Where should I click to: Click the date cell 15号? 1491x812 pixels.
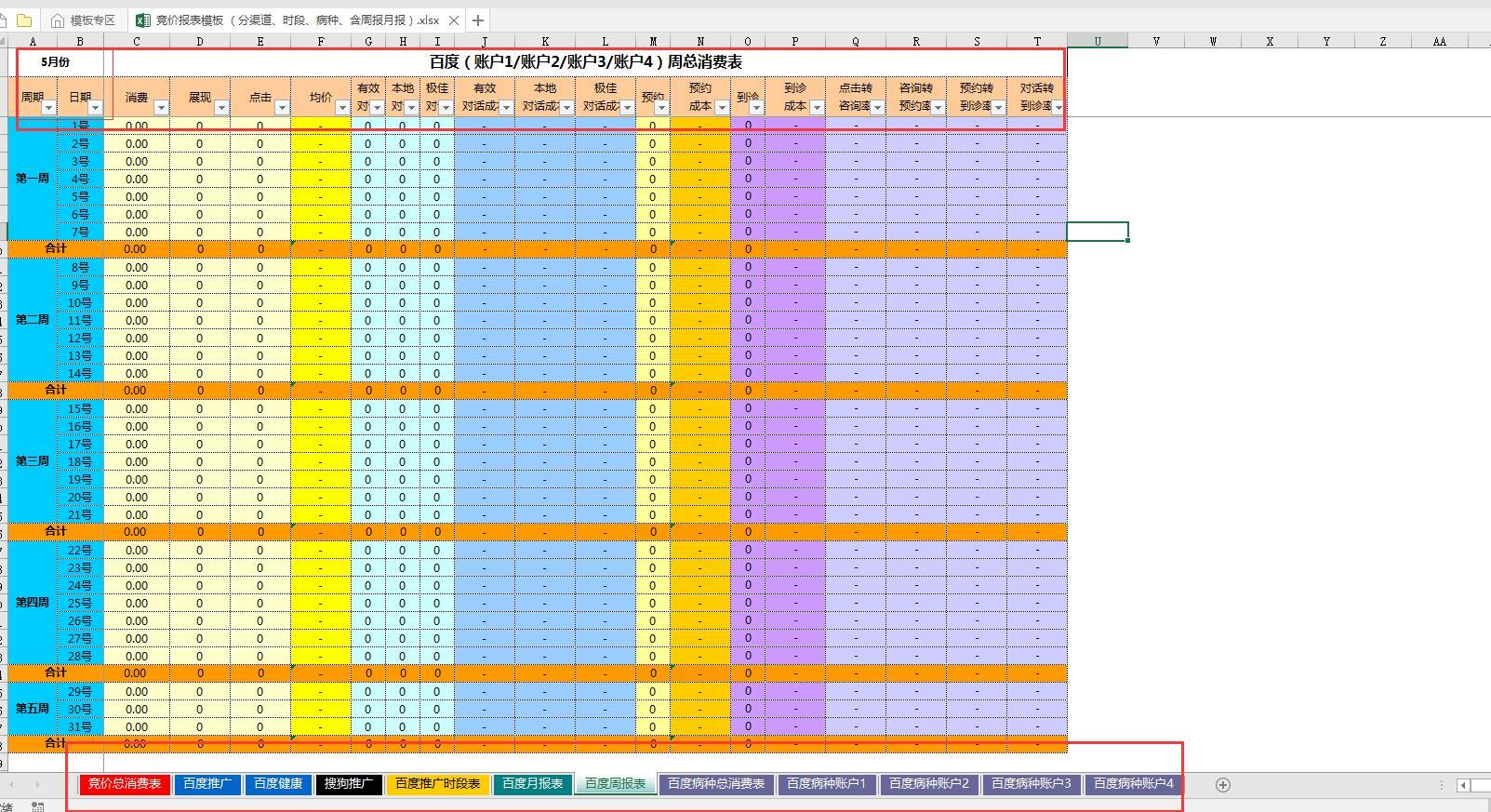80,409
